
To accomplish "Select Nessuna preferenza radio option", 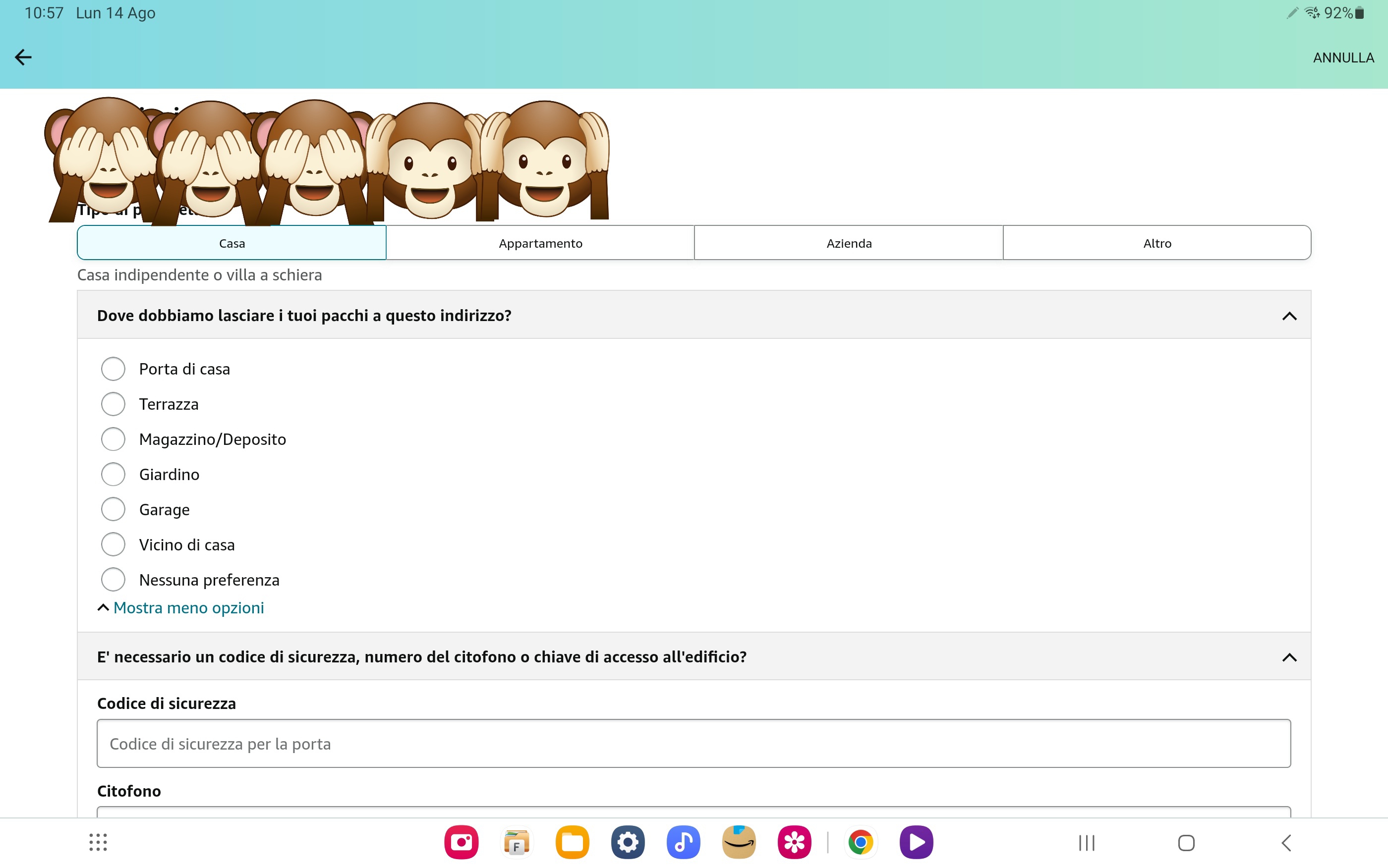I will coord(113,579).
